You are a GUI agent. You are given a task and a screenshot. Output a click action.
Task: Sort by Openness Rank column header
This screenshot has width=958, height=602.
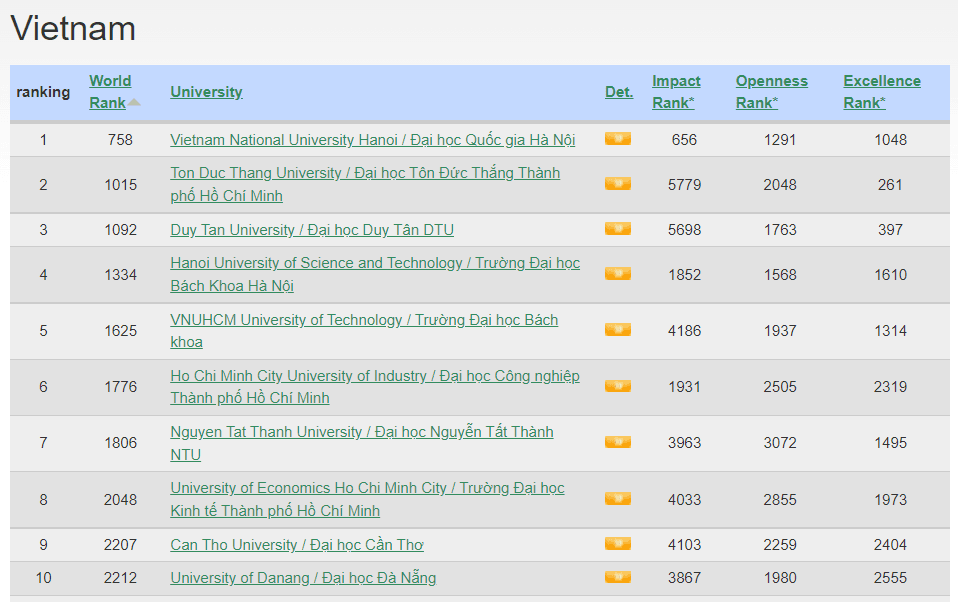(771, 91)
